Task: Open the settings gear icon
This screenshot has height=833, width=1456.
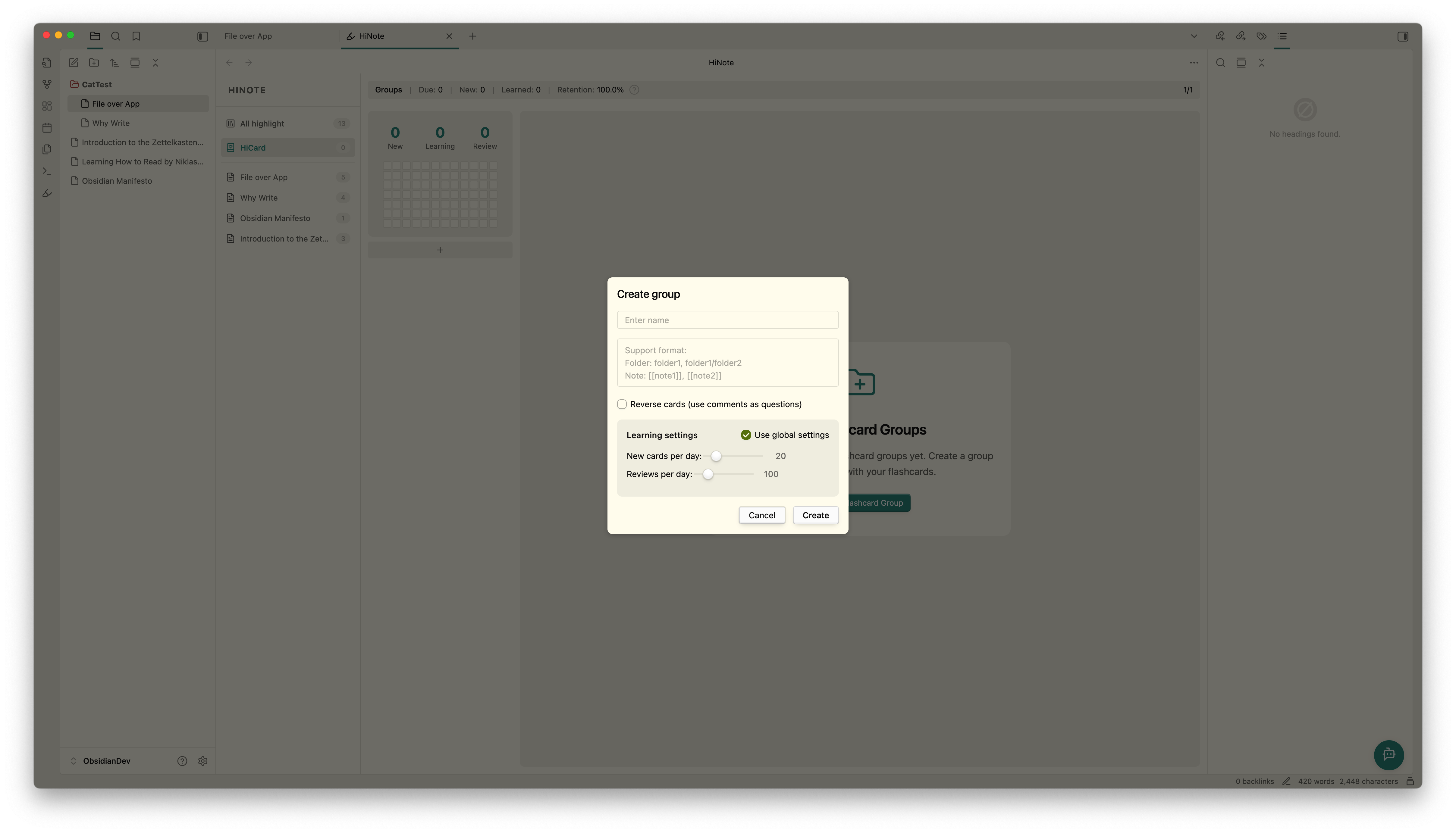Action: click(202, 761)
